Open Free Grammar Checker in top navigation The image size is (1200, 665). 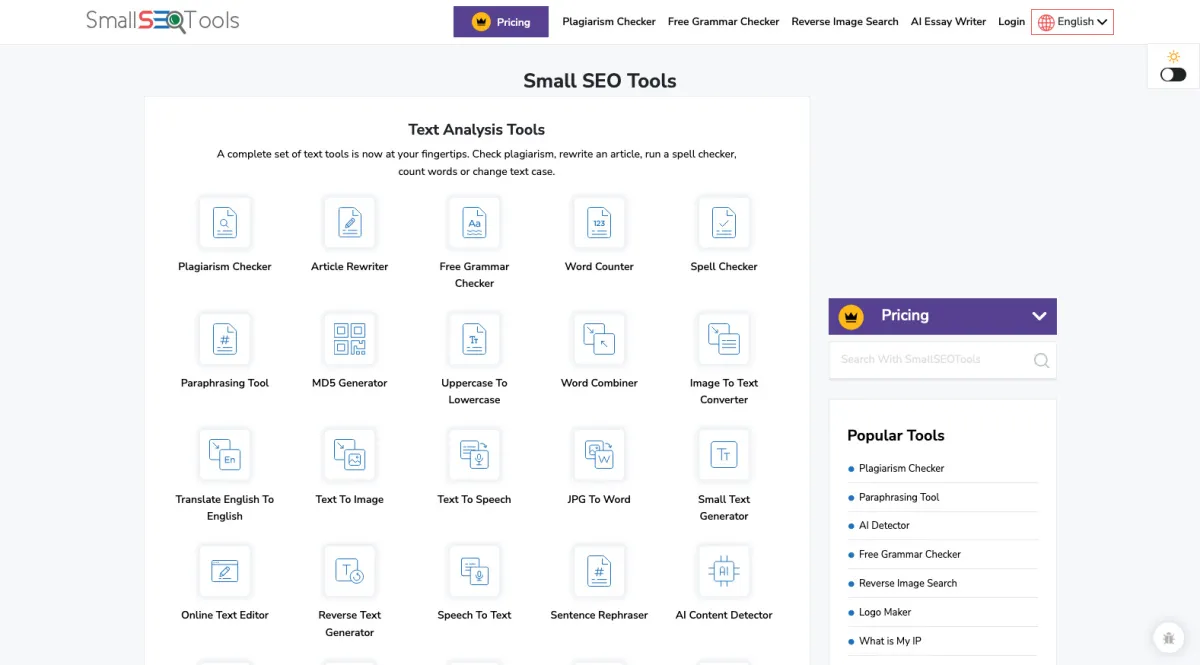[x=723, y=21]
